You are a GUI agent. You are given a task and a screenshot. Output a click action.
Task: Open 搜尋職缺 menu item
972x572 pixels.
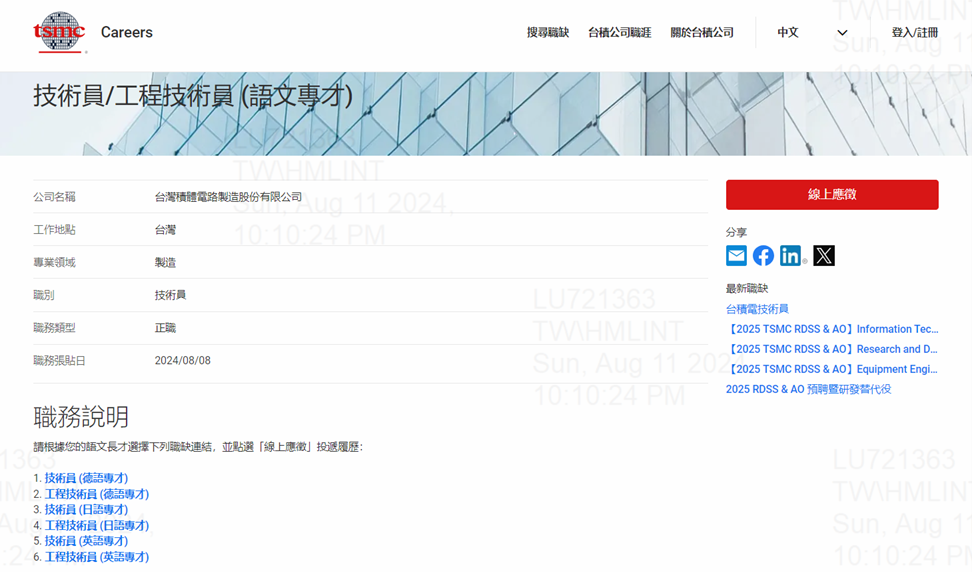tap(548, 32)
